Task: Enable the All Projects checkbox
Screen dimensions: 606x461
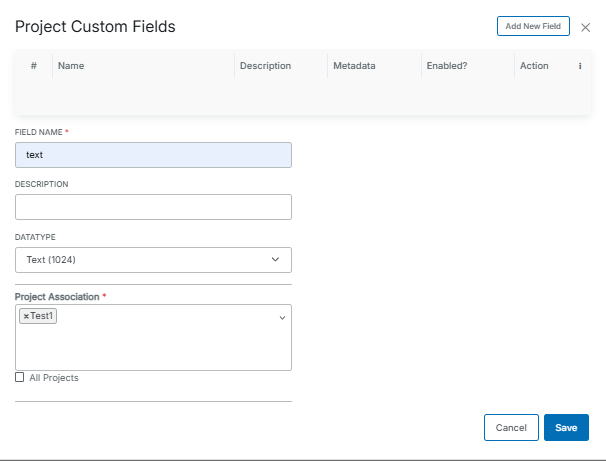Action: click(20, 378)
